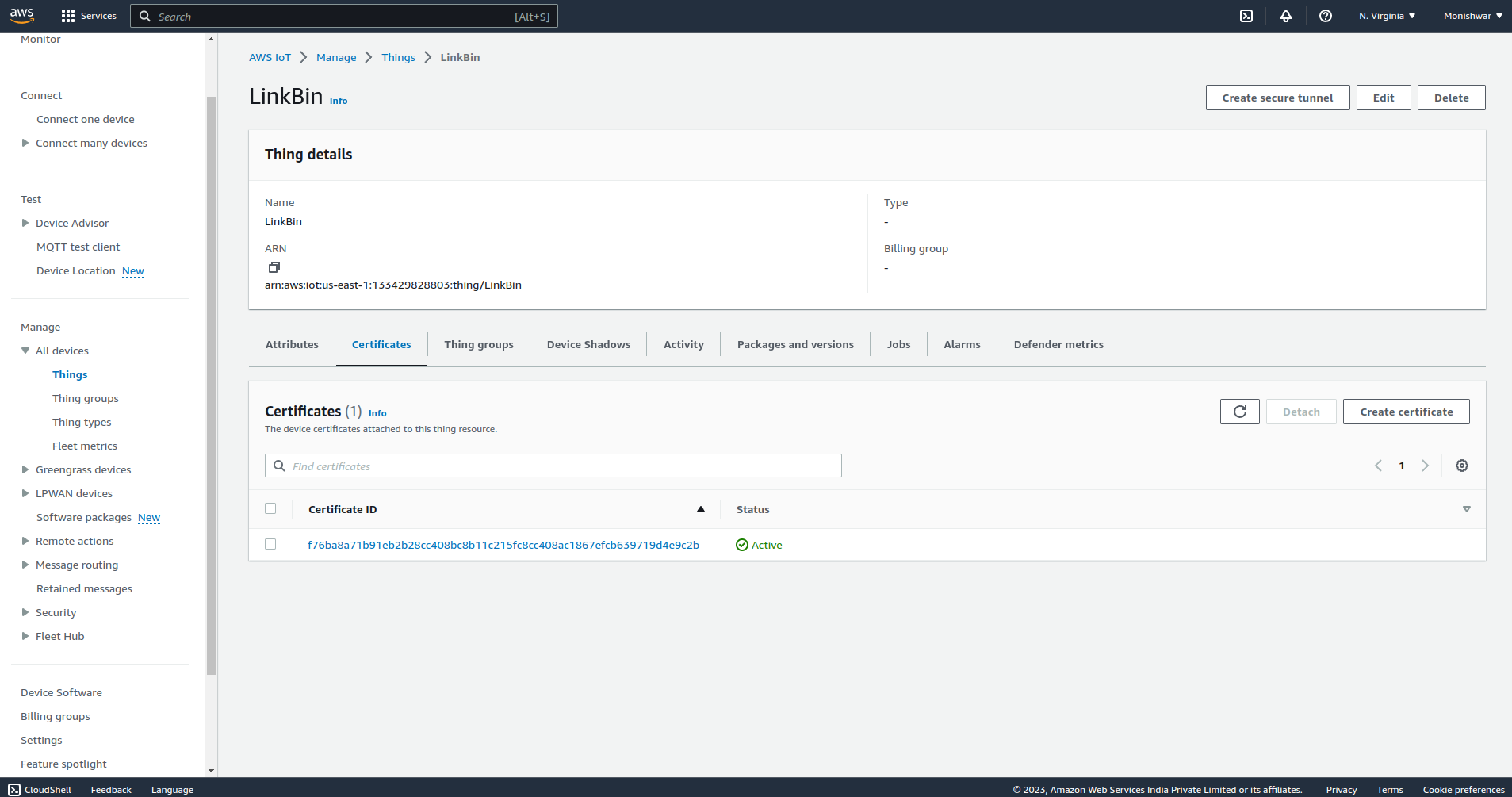The width and height of the screenshot is (1512, 797).
Task: Open Info link beside Certificates heading
Action: 377,413
